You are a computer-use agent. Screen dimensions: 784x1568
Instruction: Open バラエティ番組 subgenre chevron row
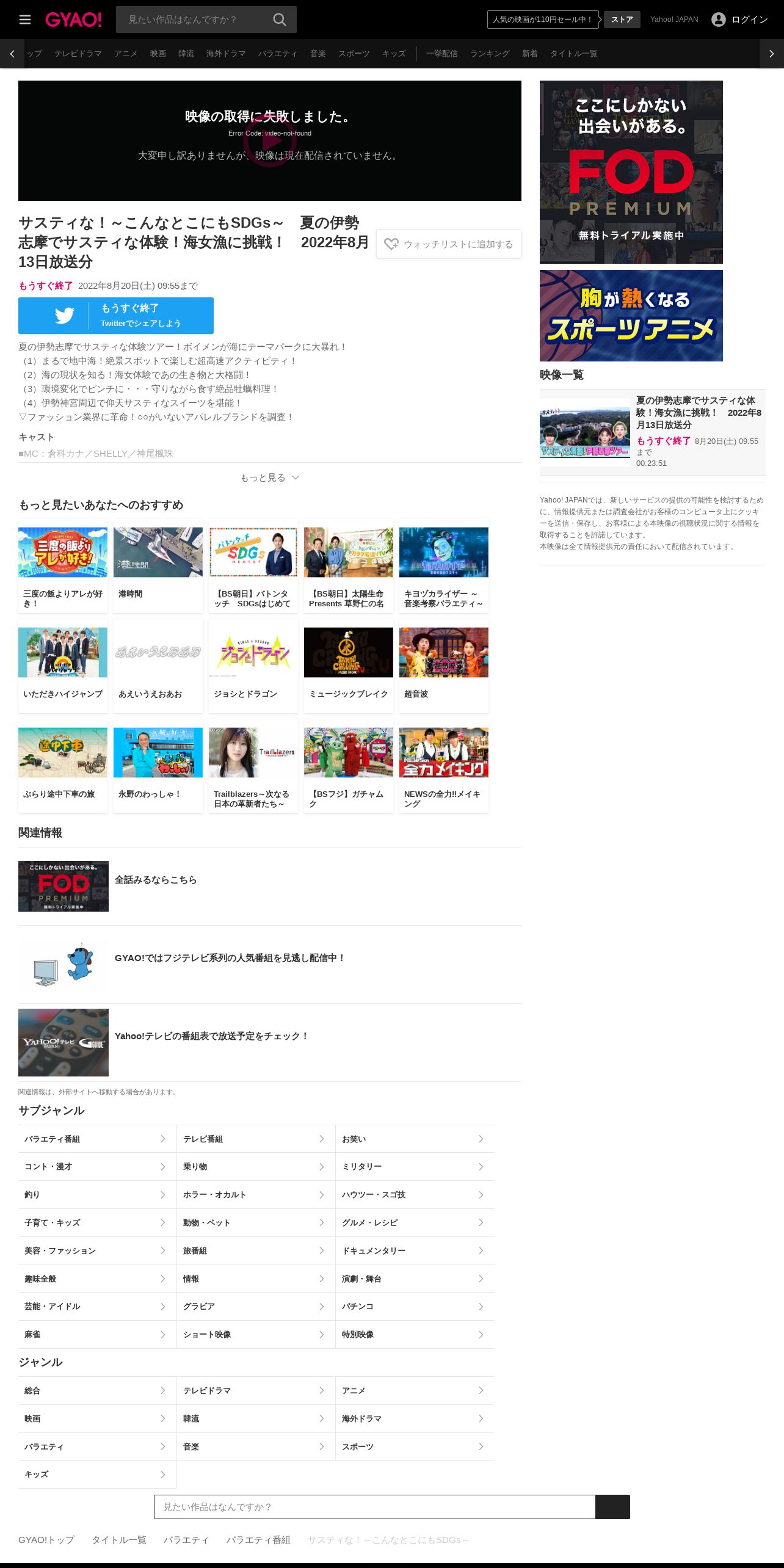point(97,1139)
